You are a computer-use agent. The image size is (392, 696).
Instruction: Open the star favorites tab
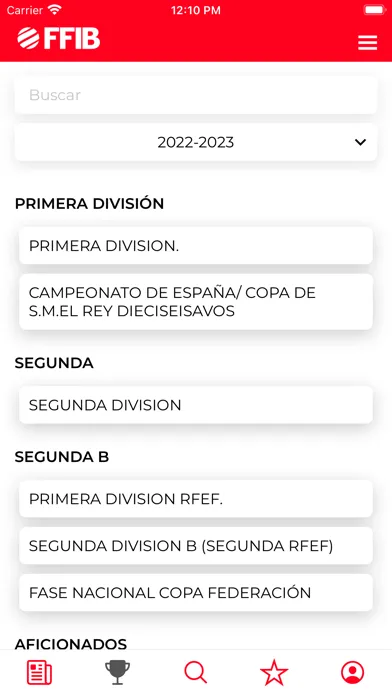pos(274,672)
